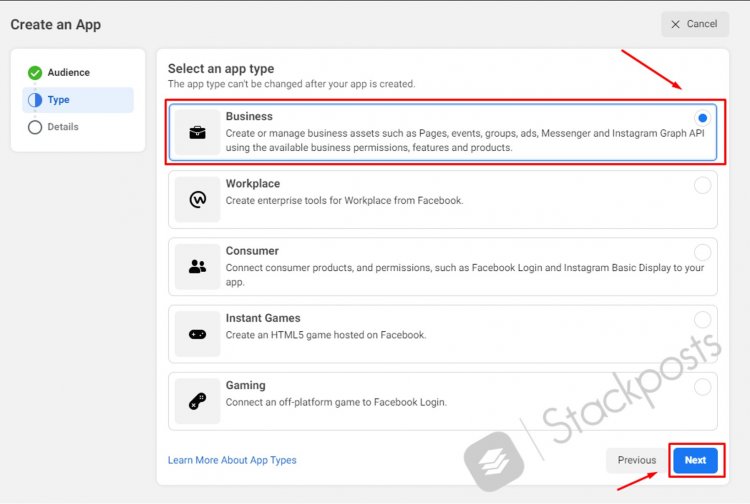Click 'Create an HTML5 game hosted' description
750x504 pixels.
click(326, 335)
